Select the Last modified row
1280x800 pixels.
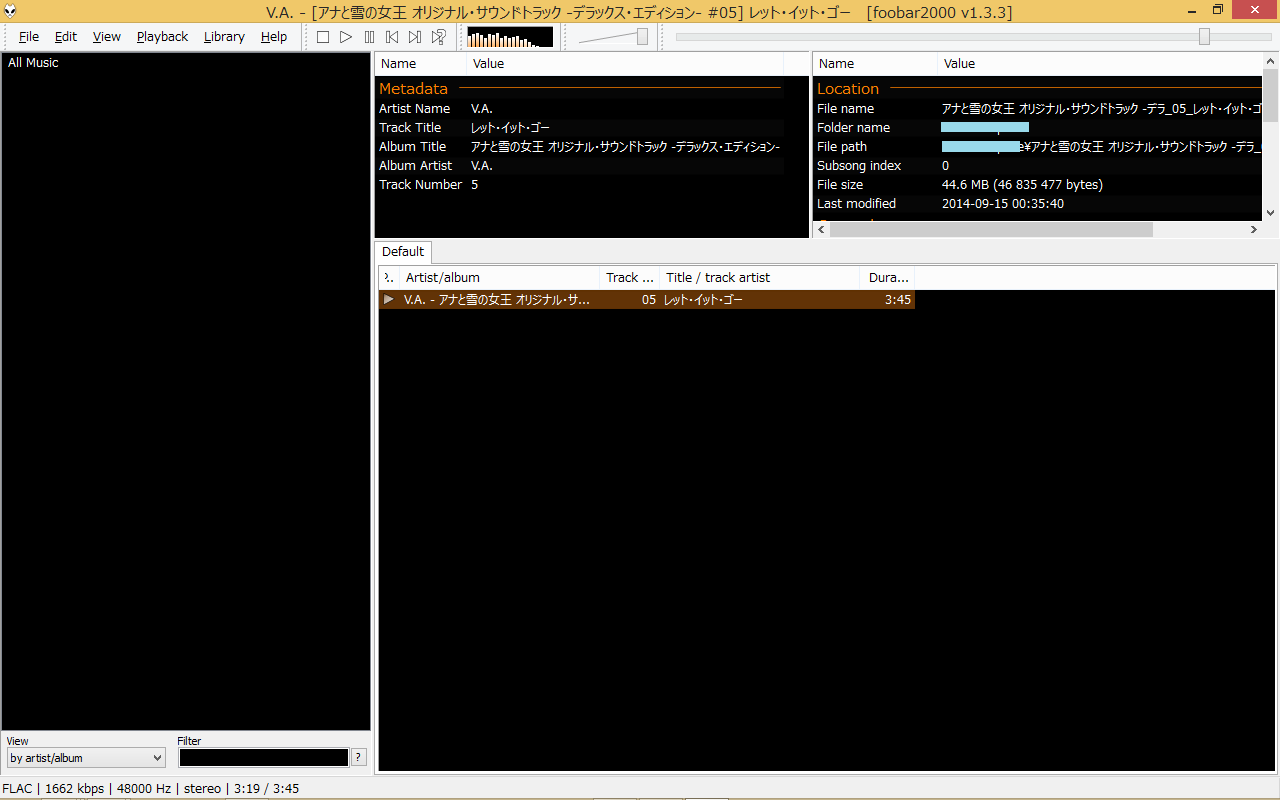[1038, 204]
